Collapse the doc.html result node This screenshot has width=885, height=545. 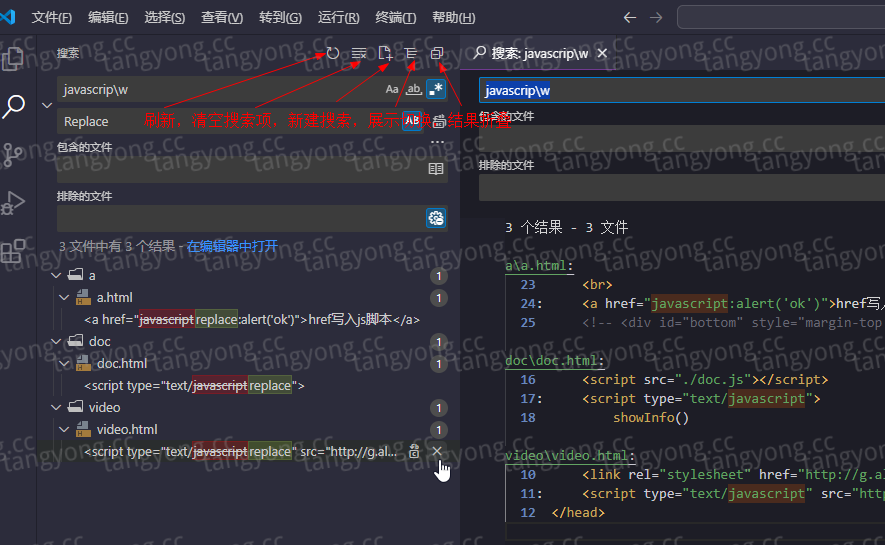[x=64, y=363]
